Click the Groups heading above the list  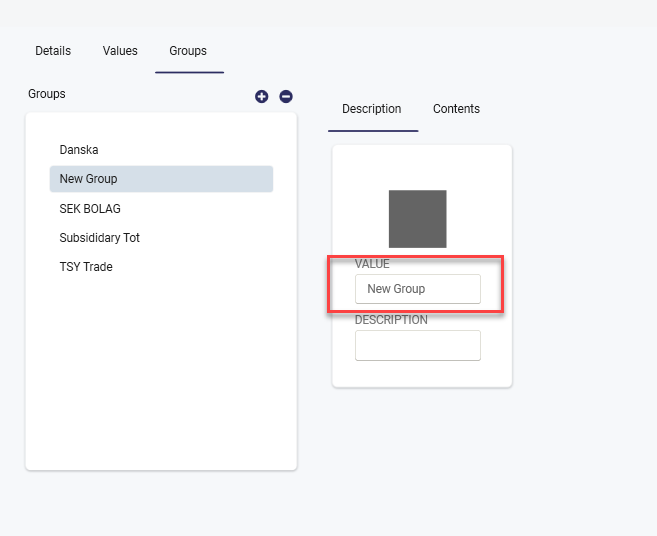(47, 94)
